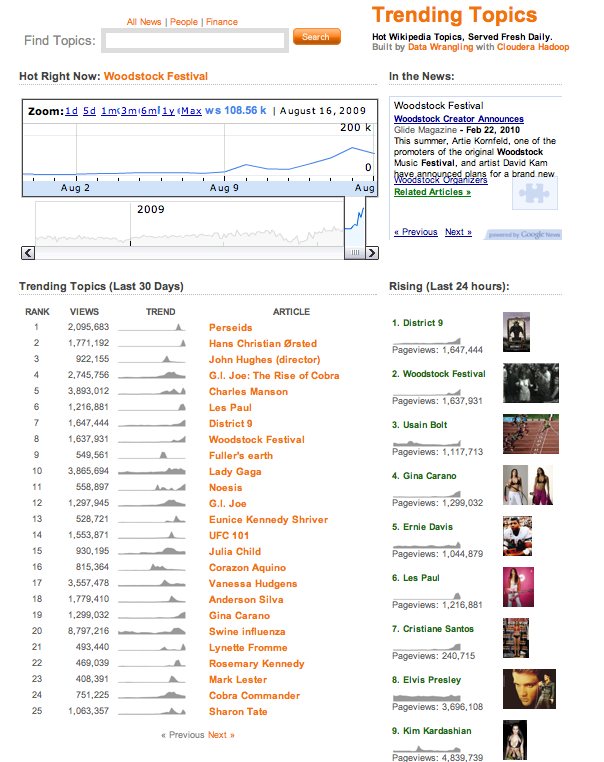Set chart zoom to 1m
The width and height of the screenshot is (604, 762).
tap(109, 111)
